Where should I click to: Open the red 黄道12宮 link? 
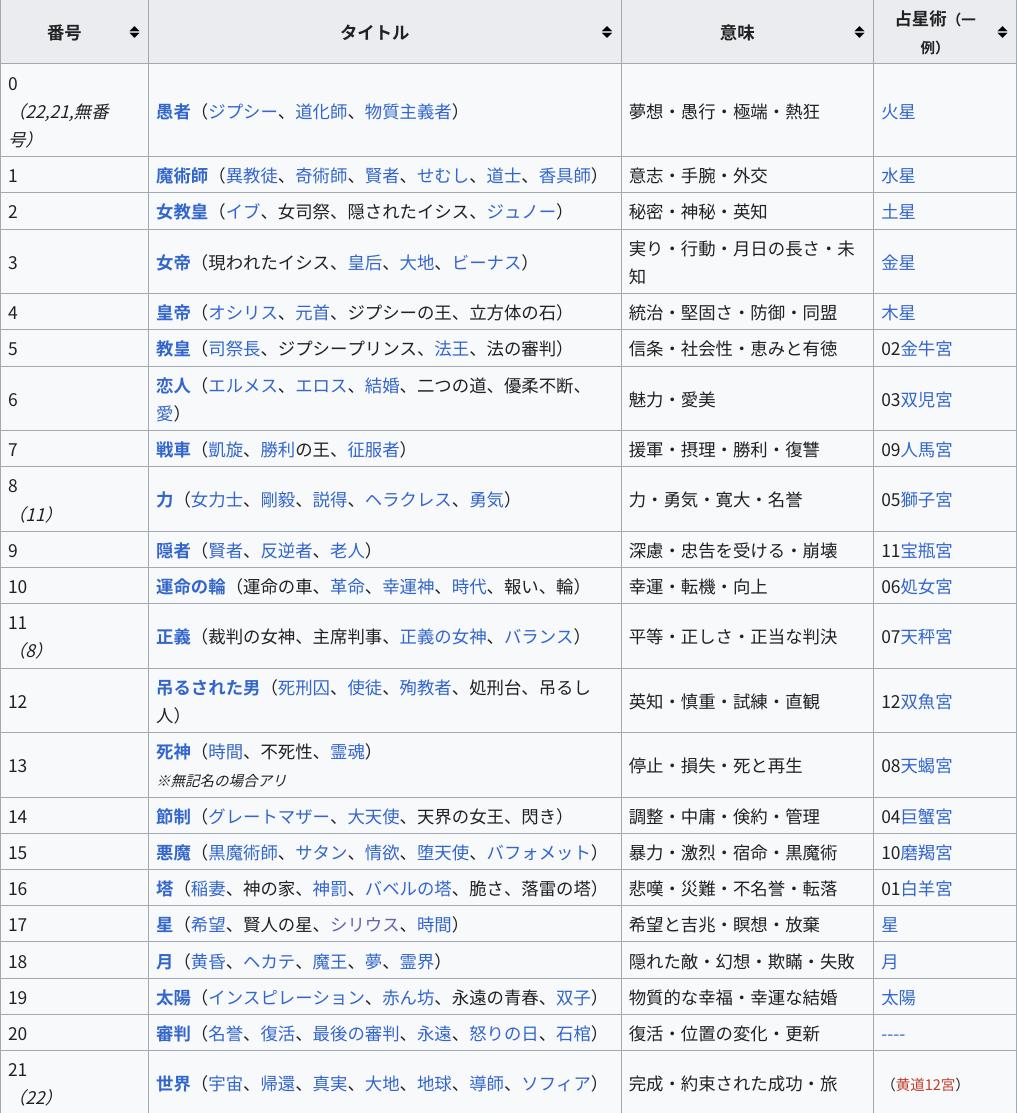click(x=925, y=1084)
